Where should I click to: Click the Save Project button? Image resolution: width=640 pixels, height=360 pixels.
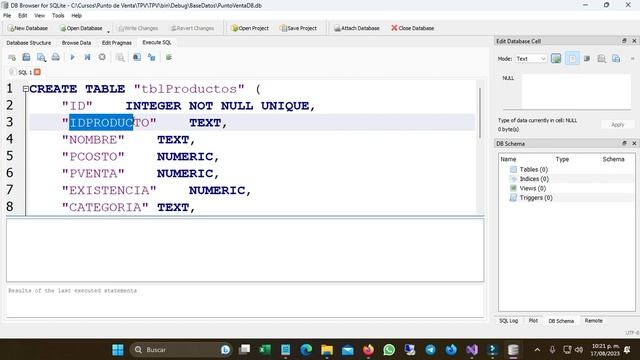tap(298, 28)
